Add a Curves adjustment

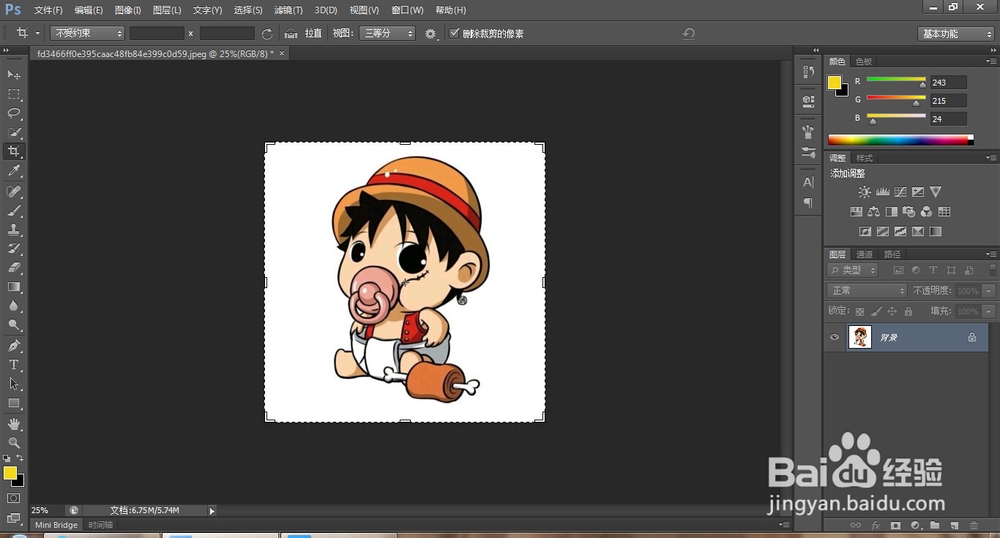901,192
